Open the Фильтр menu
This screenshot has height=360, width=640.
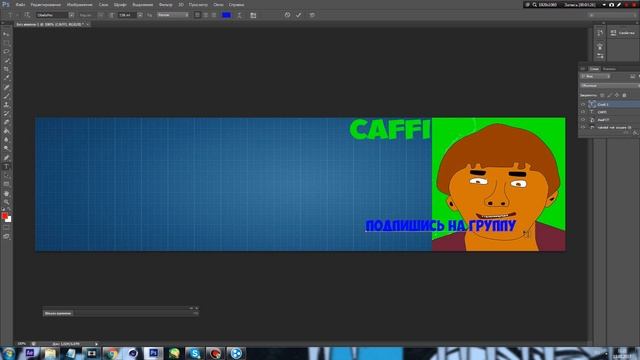tap(165, 5)
